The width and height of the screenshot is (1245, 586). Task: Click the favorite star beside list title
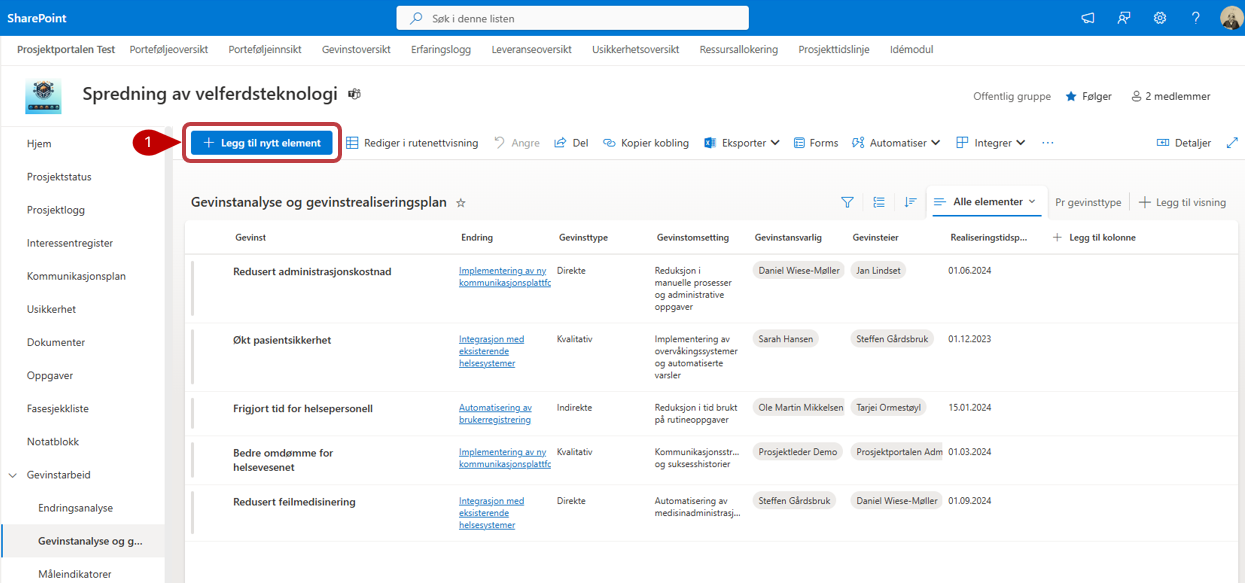[x=461, y=203]
